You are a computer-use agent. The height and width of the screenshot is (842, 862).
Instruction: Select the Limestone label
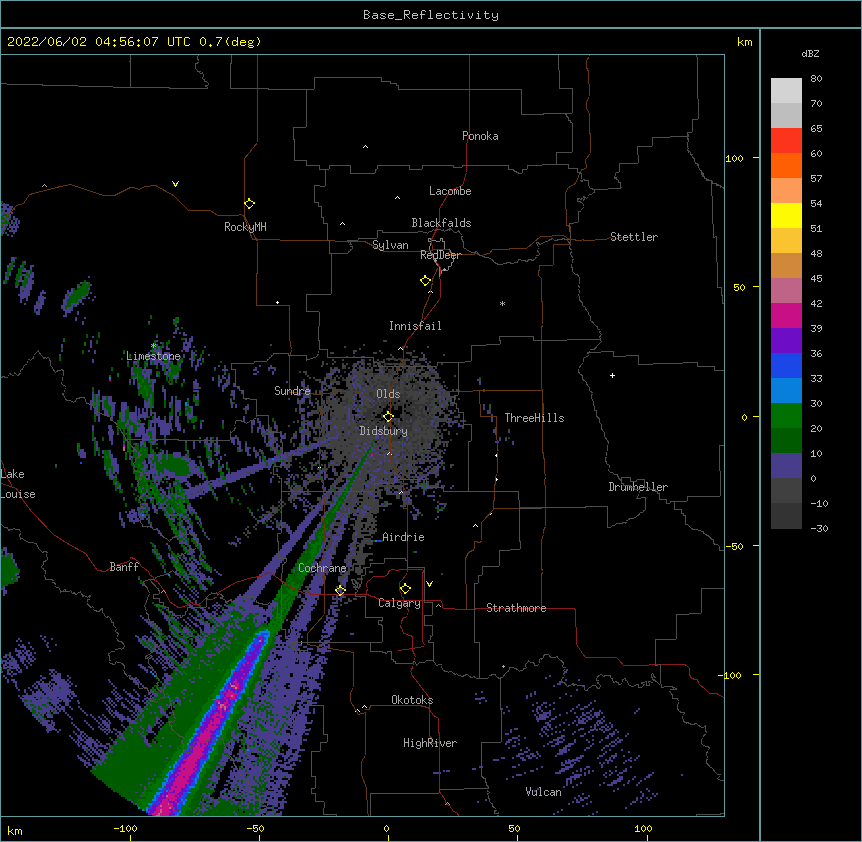tap(153, 356)
